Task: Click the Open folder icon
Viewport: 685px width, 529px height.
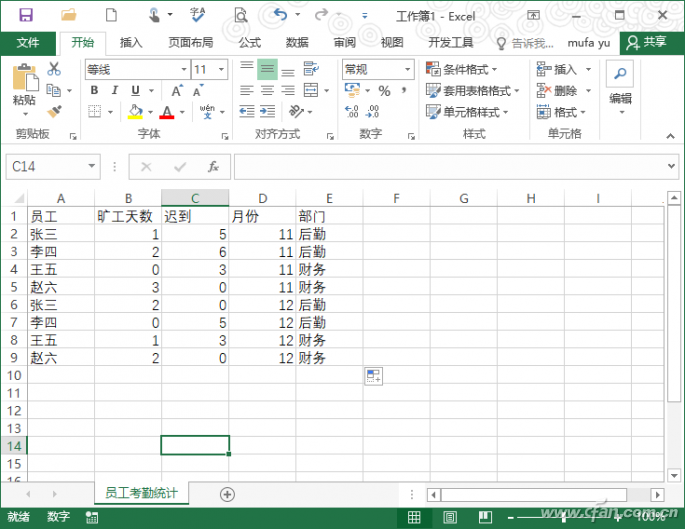Action: [69, 15]
